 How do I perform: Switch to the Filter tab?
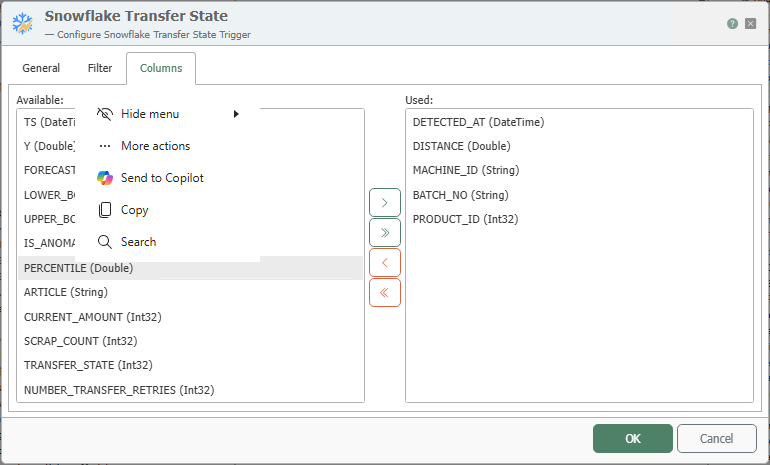coord(100,68)
